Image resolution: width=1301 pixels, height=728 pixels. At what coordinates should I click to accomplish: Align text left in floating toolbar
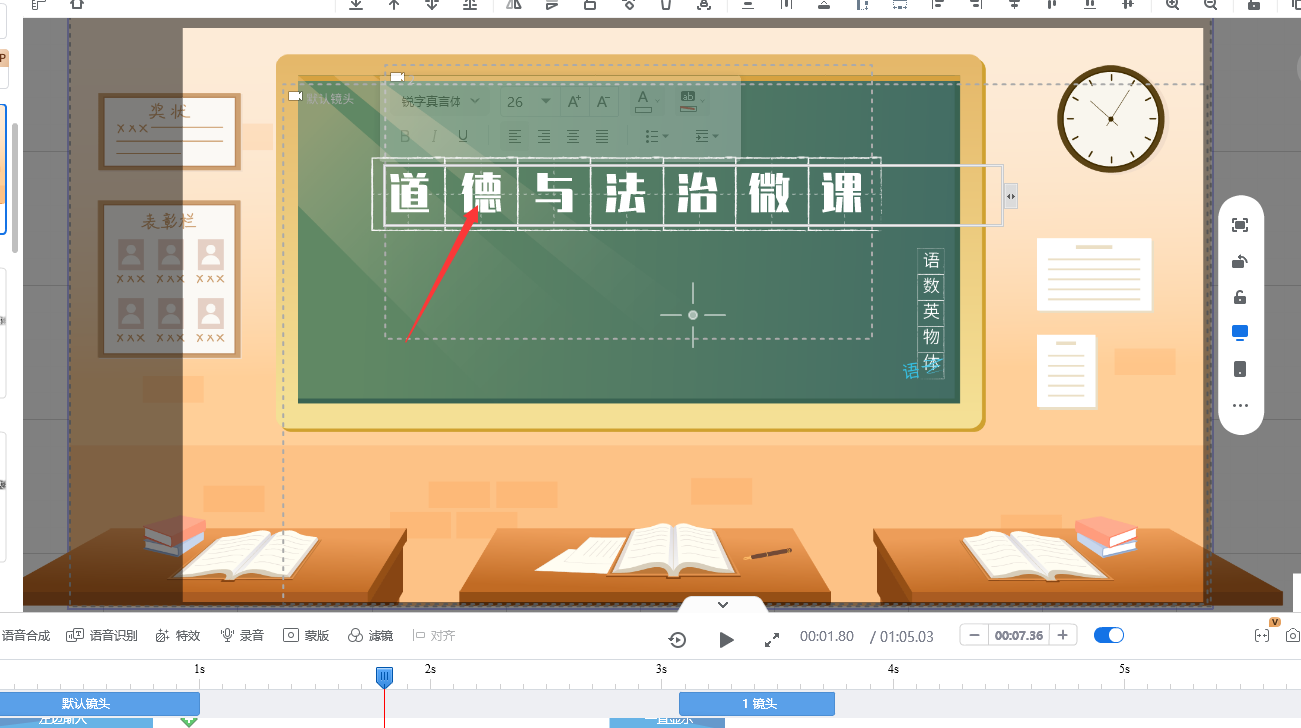coord(515,136)
